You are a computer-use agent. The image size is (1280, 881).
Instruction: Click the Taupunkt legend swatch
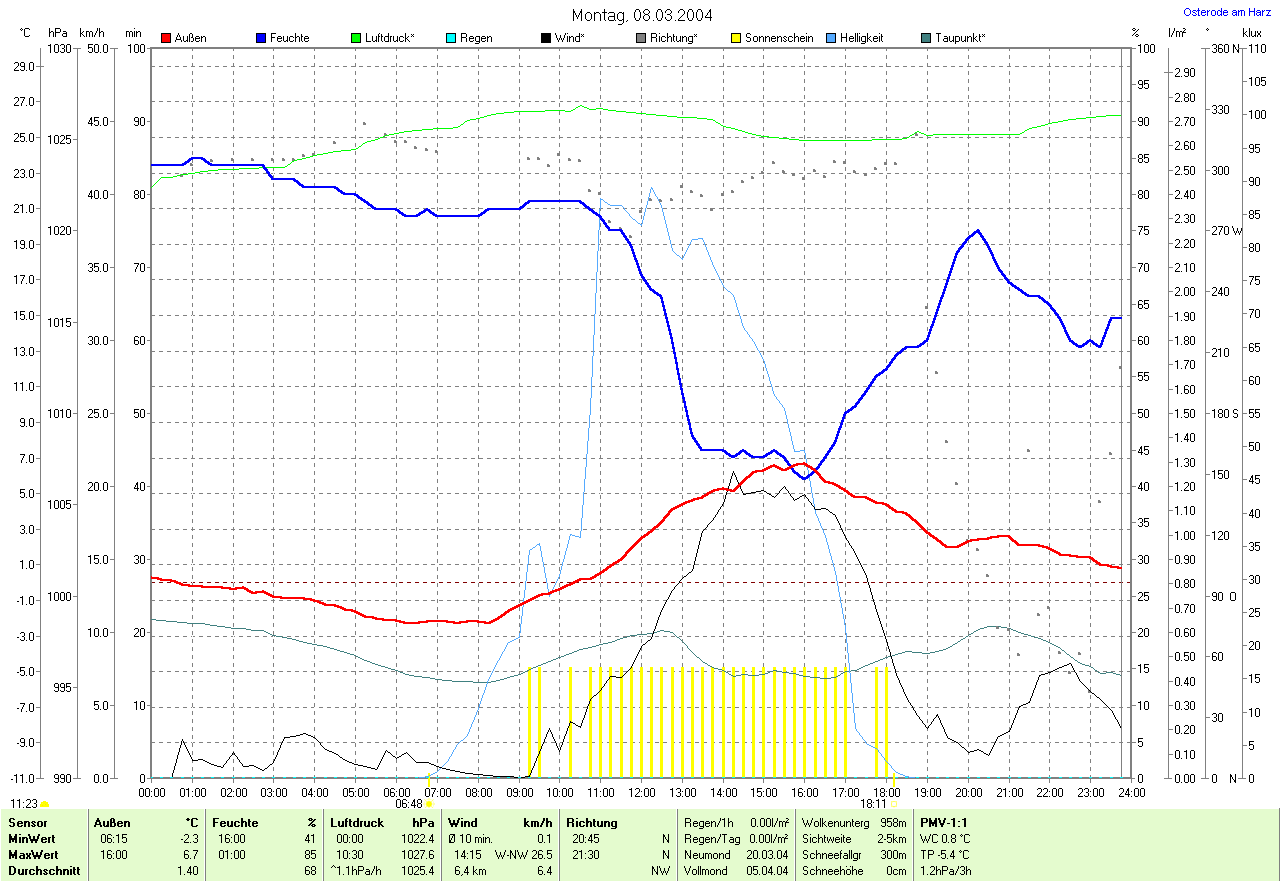coord(926,38)
